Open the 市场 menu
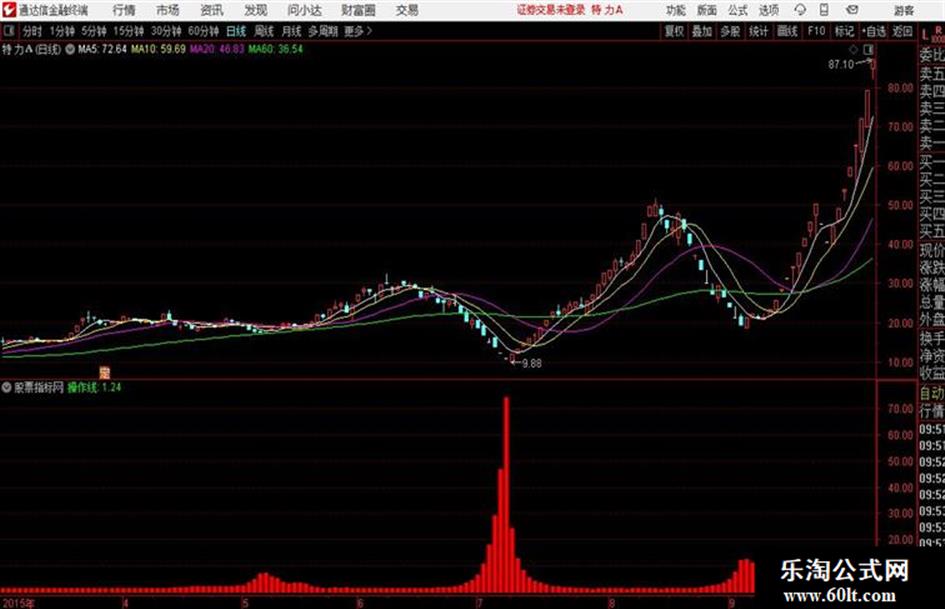945x609 pixels. tap(168, 10)
